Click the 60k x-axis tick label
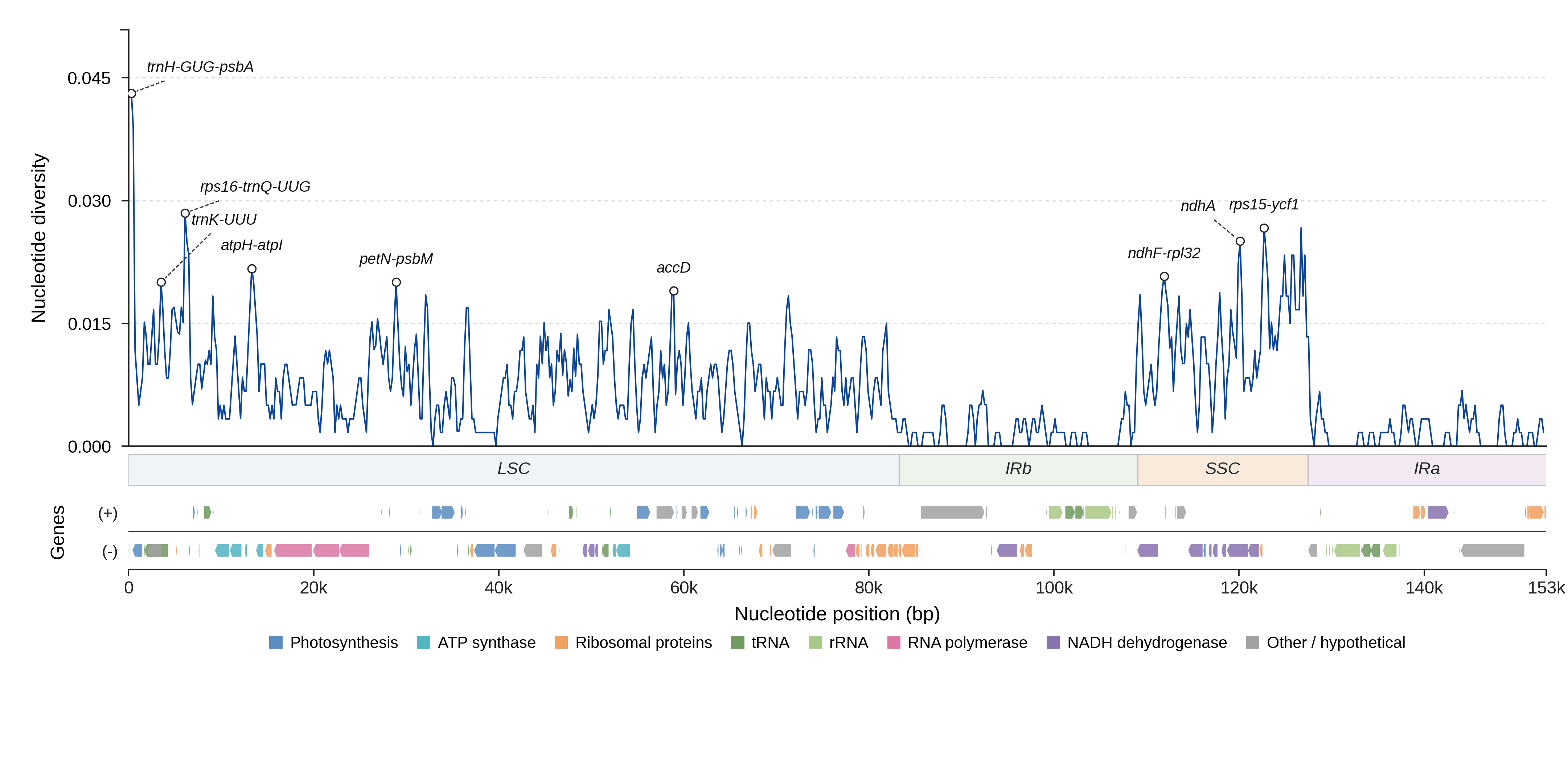The height and width of the screenshot is (763, 1568). (x=684, y=588)
